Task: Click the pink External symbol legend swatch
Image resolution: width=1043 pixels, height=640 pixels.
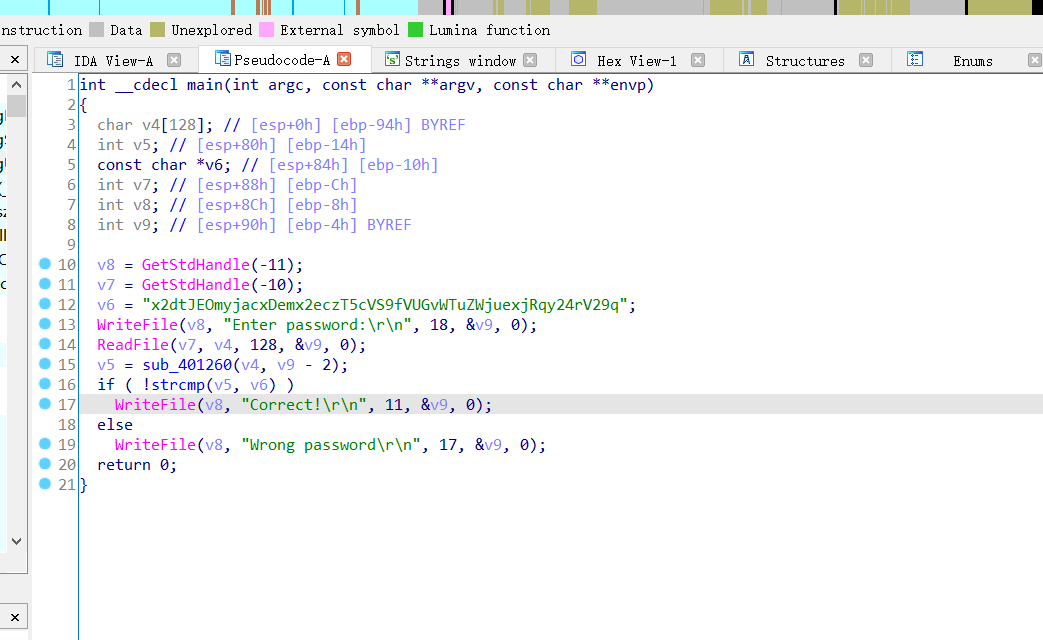Action: (x=266, y=30)
